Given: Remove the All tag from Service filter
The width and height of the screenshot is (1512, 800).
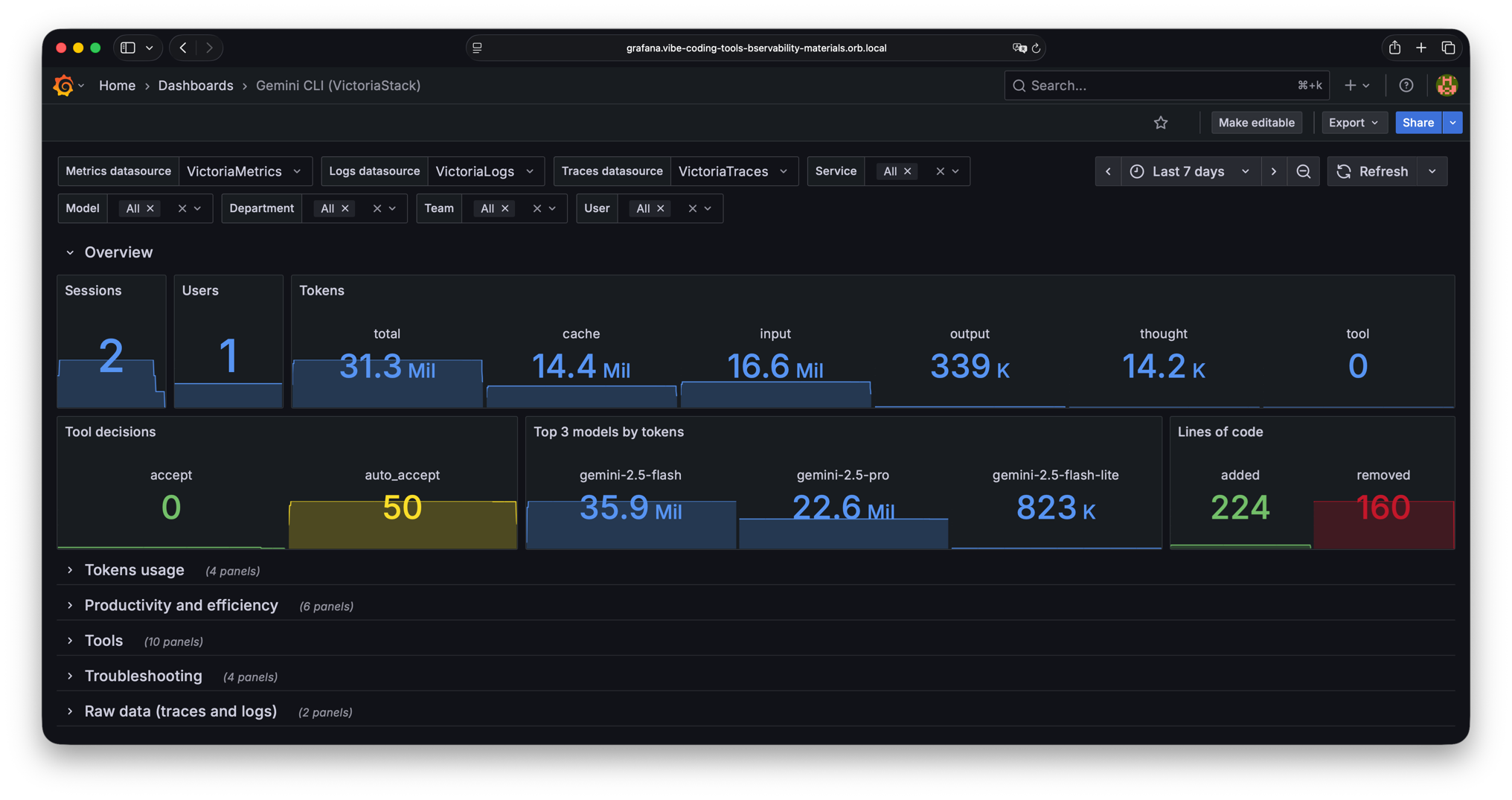Looking at the screenshot, I should tap(907, 171).
